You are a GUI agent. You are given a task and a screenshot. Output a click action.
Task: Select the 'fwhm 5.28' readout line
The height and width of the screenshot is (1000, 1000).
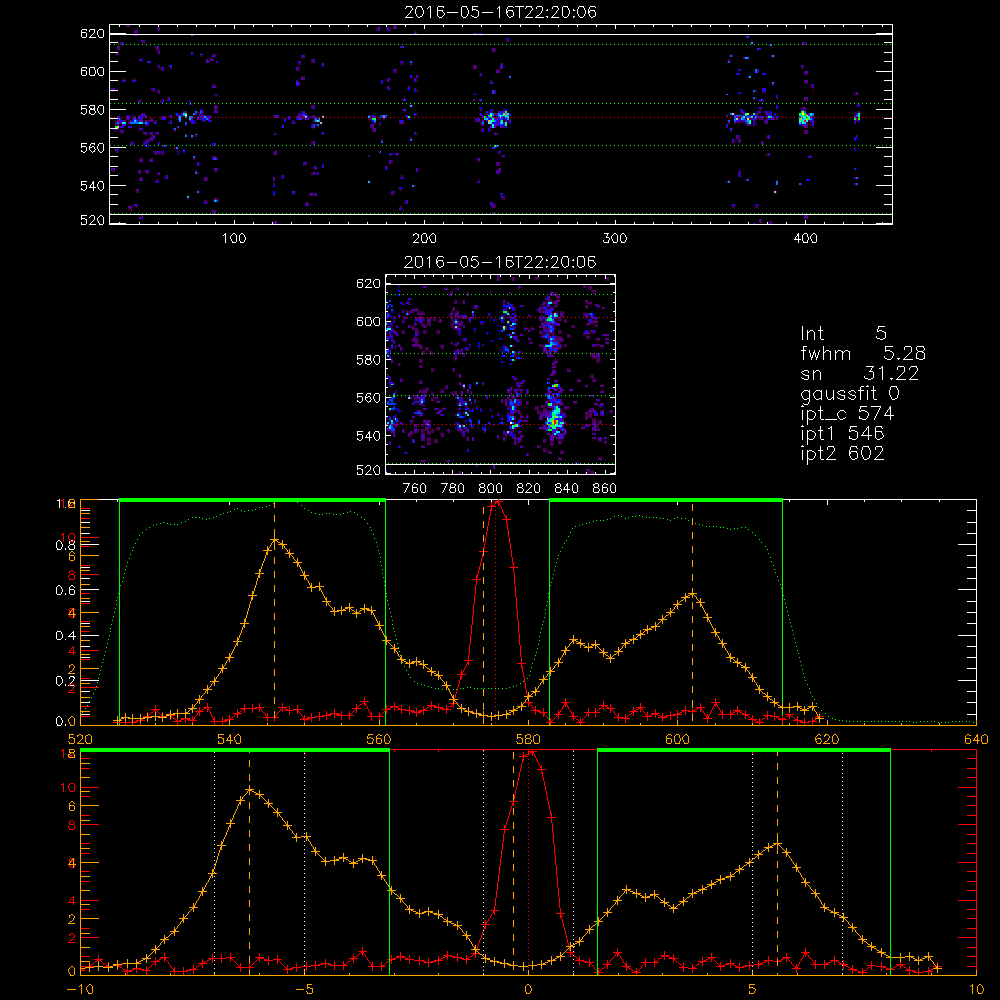tap(863, 353)
